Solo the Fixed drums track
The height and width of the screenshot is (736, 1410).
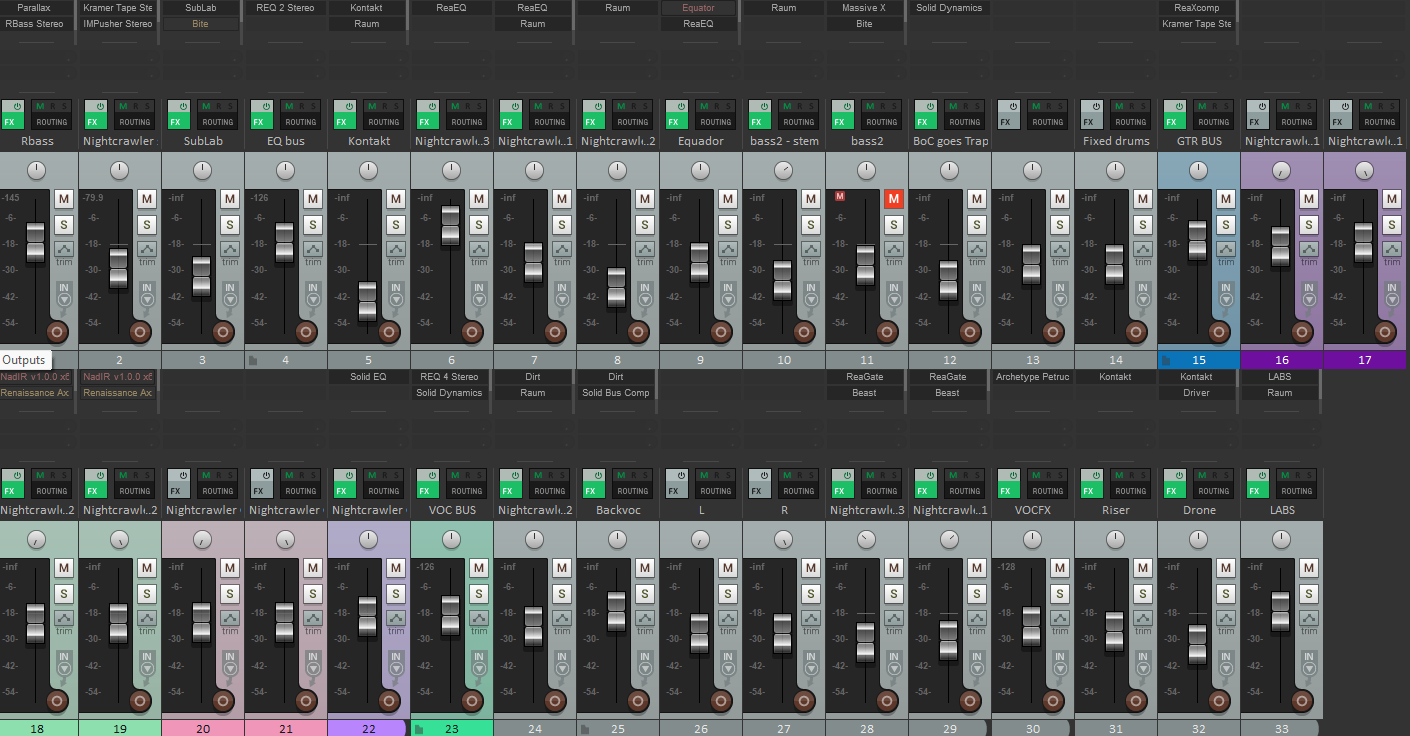tap(1143, 225)
